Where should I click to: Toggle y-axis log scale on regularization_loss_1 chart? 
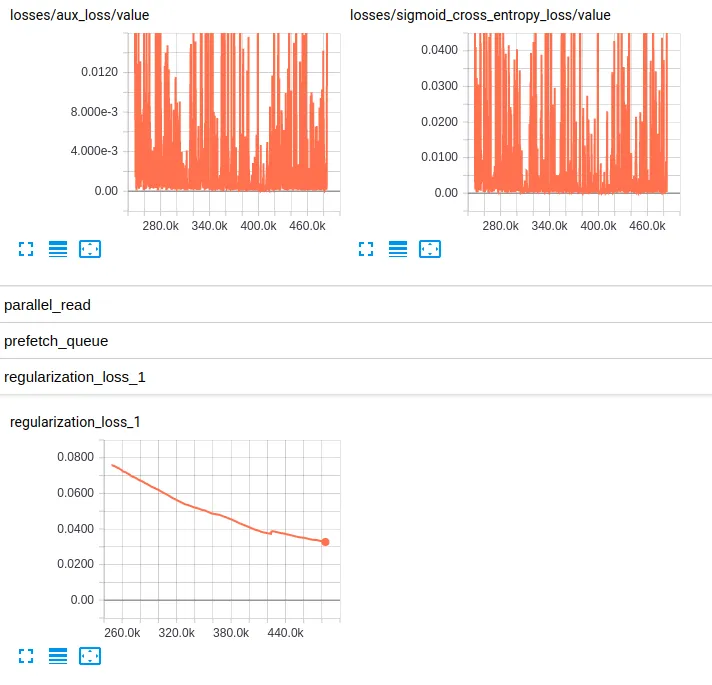(58, 656)
